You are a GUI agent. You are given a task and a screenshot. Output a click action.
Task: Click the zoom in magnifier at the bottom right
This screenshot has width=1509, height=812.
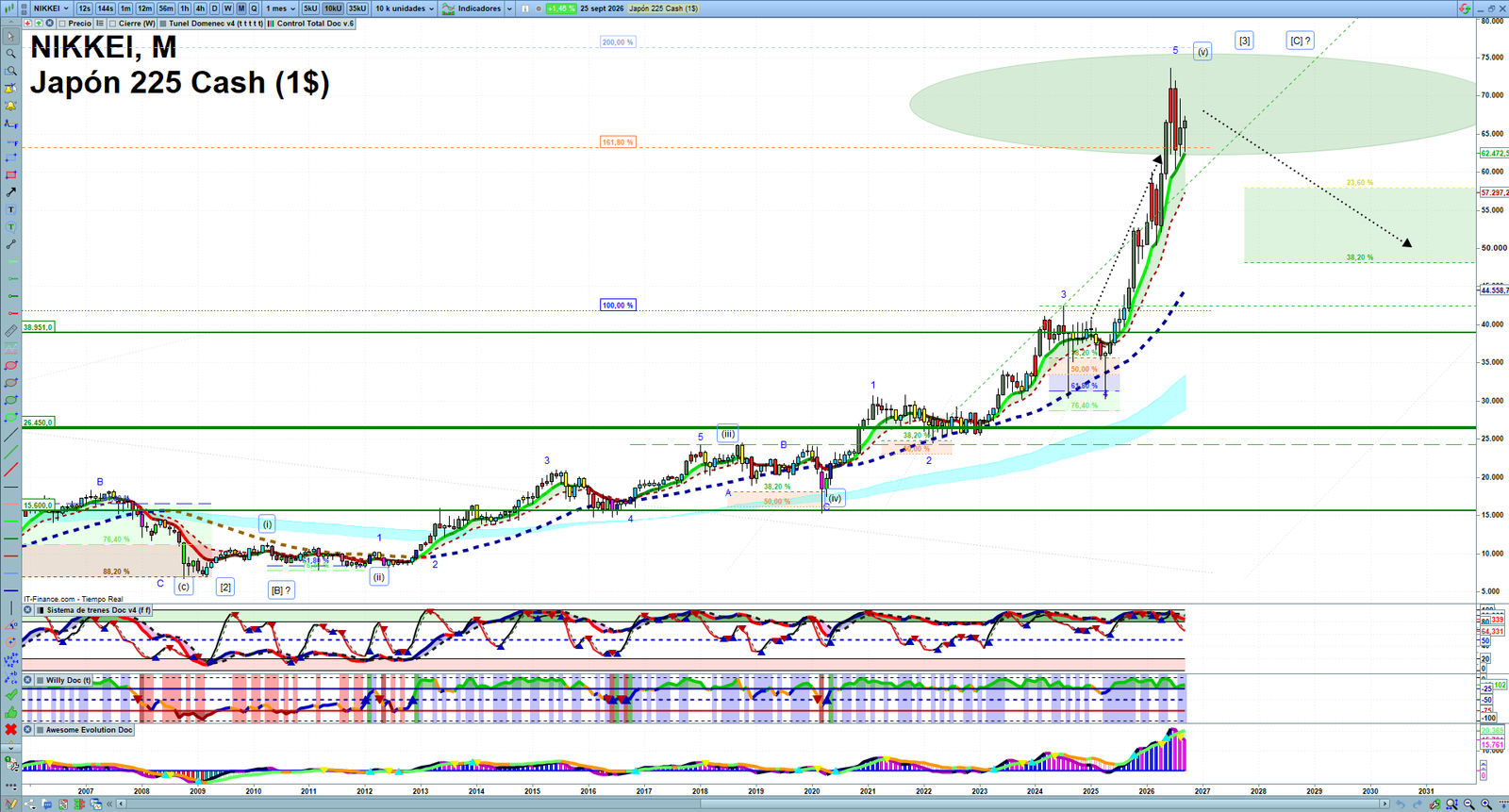click(x=1485, y=804)
